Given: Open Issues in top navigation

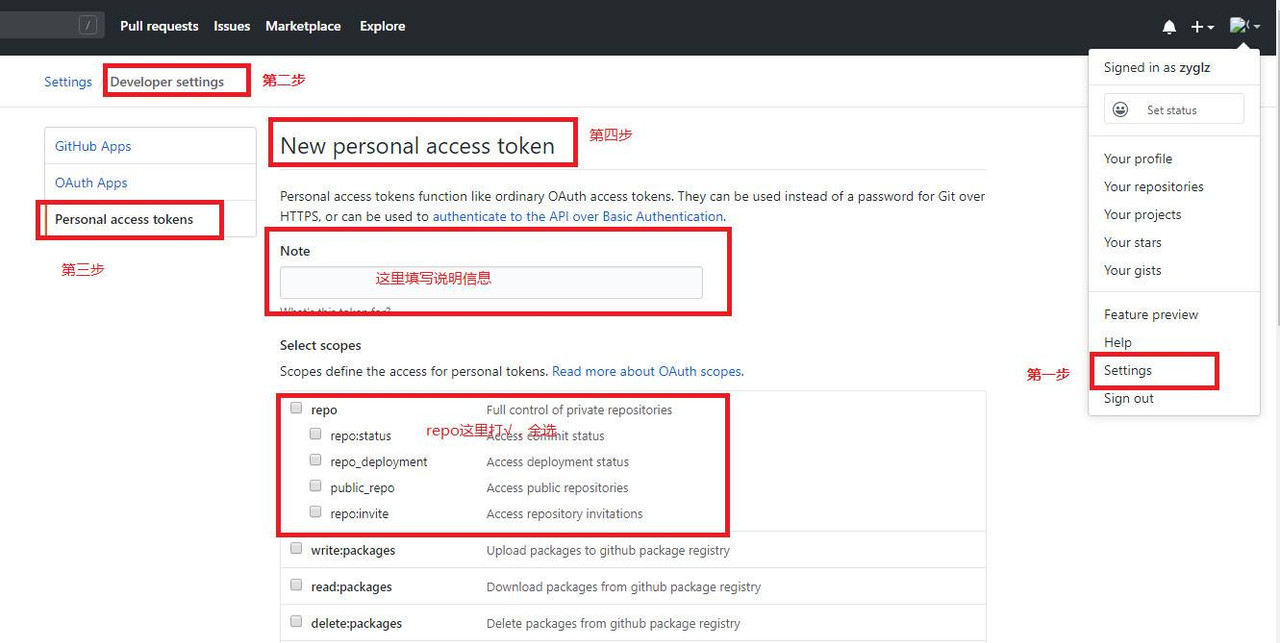Looking at the screenshot, I should coord(232,26).
